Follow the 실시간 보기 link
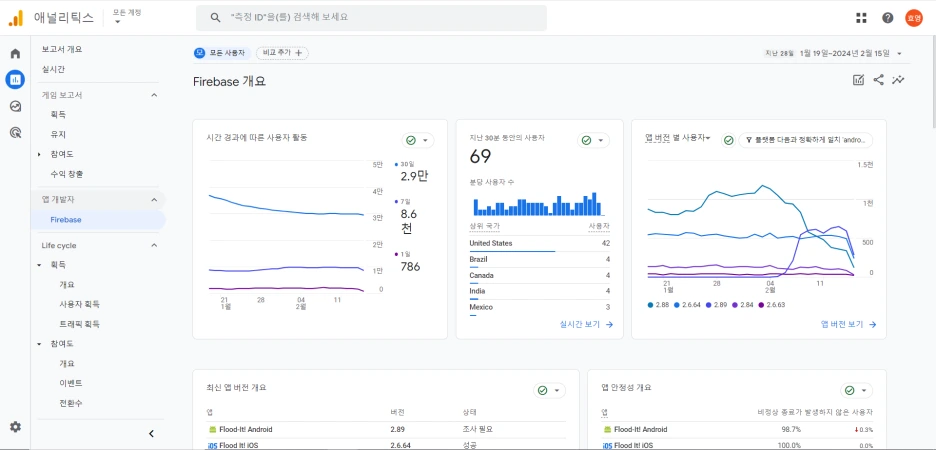 (x=586, y=325)
